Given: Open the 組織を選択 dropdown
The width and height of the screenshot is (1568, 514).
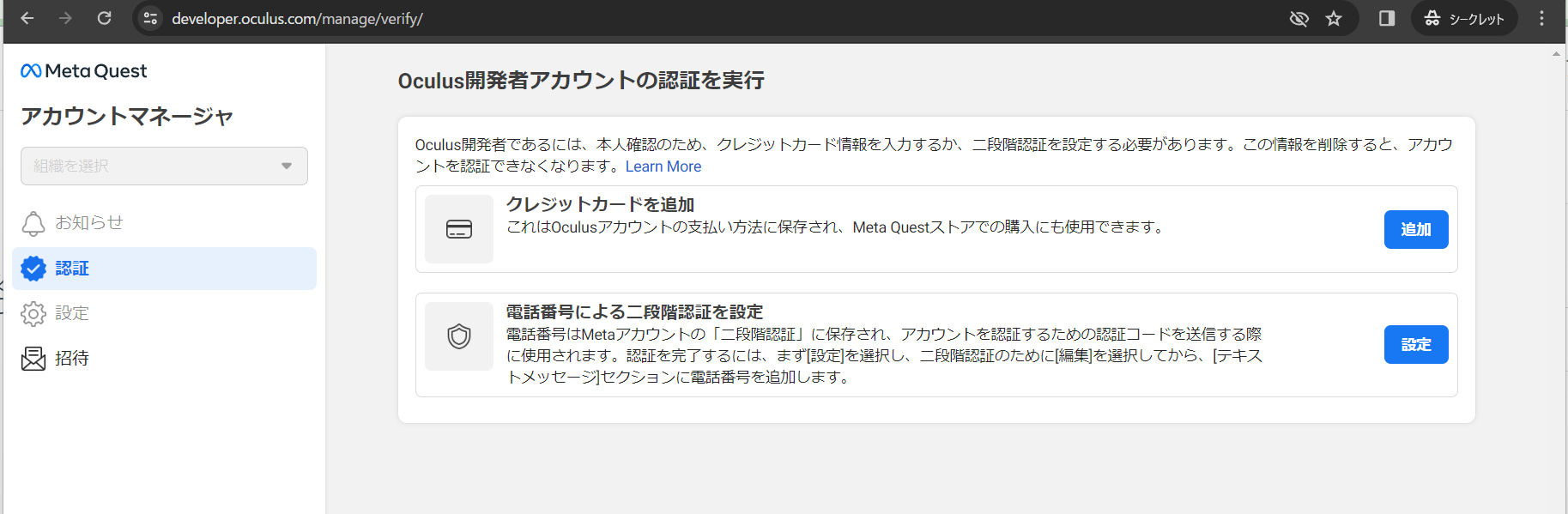Looking at the screenshot, I should [x=164, y=166].
